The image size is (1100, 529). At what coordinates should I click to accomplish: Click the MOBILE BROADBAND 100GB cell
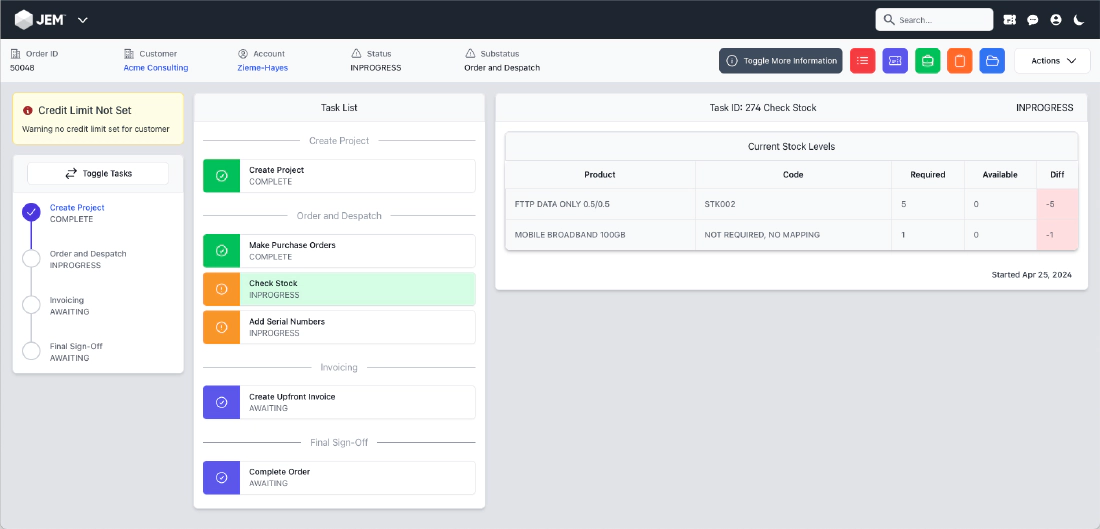600,235
